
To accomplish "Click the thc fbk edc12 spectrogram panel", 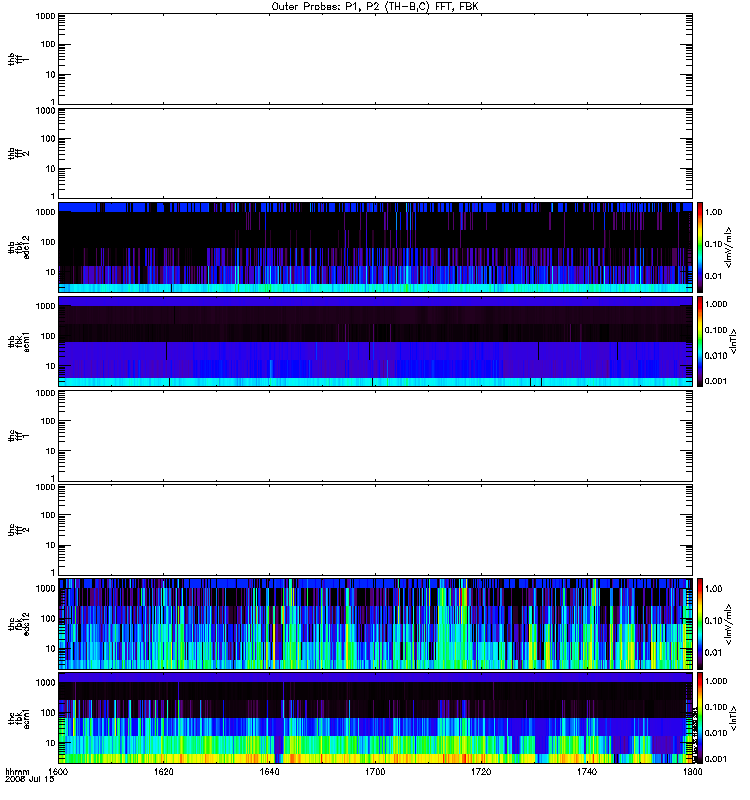I will (376, 624).
